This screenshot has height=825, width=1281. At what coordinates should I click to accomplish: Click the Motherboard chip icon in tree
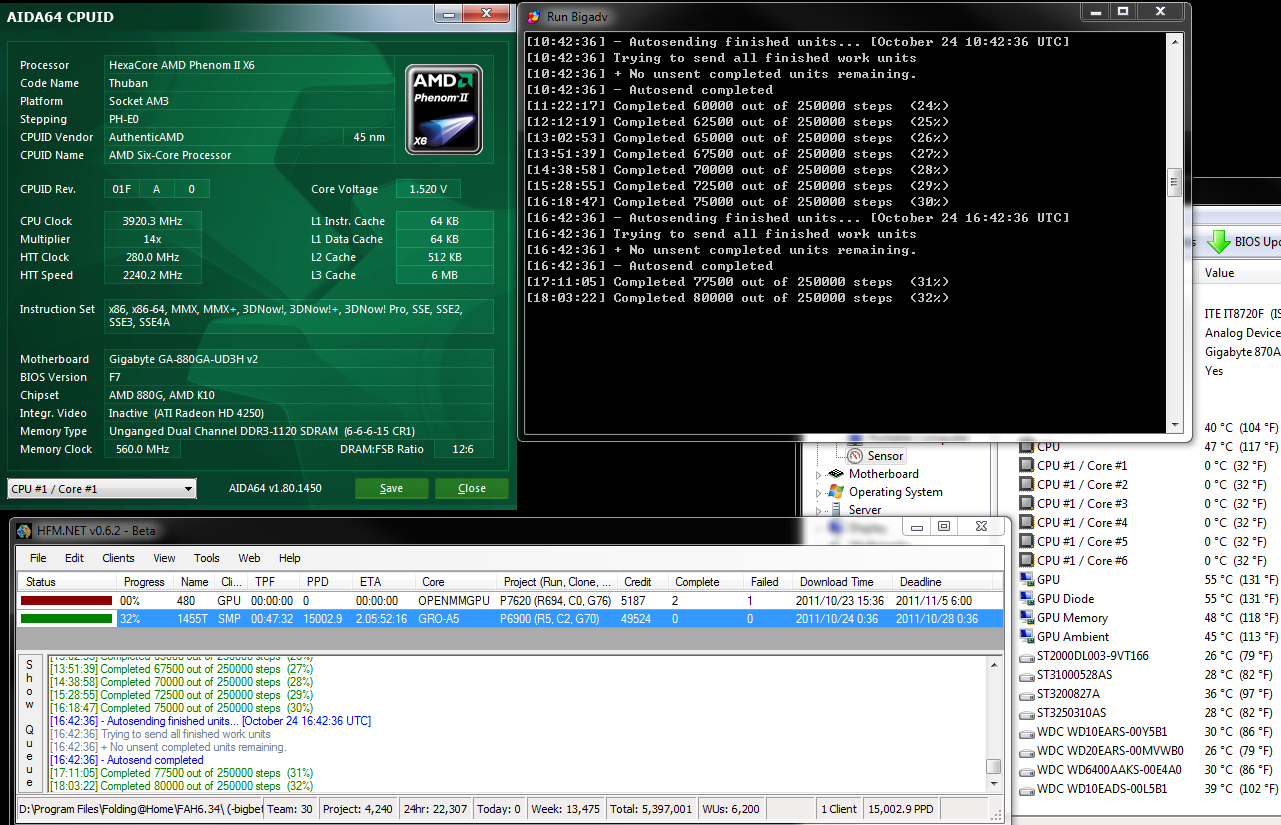click(837, 474)
